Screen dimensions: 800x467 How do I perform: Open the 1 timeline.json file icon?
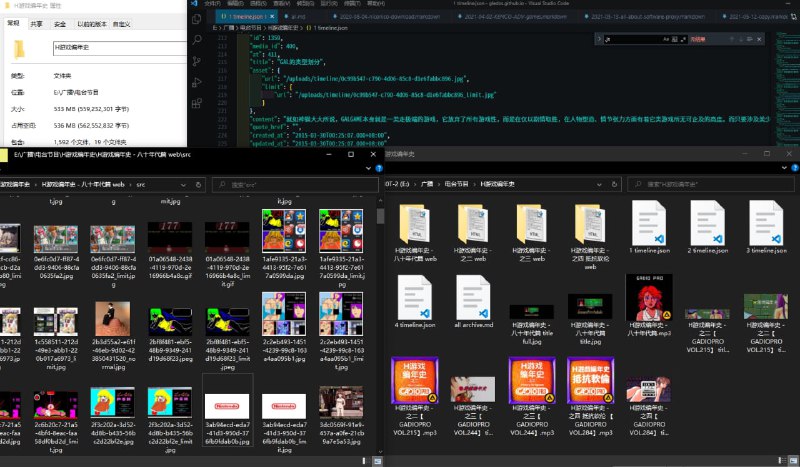click(649, 223)
